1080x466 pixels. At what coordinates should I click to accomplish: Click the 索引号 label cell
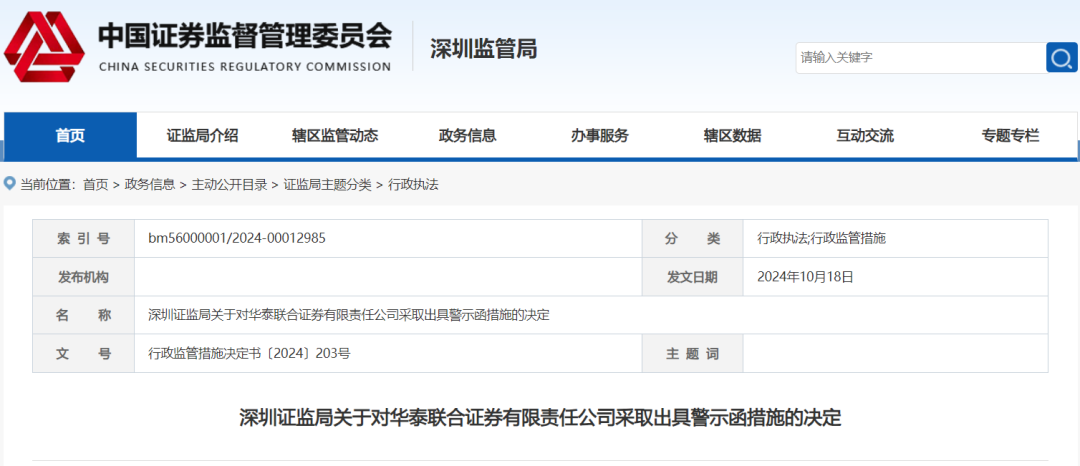(83, 239)
